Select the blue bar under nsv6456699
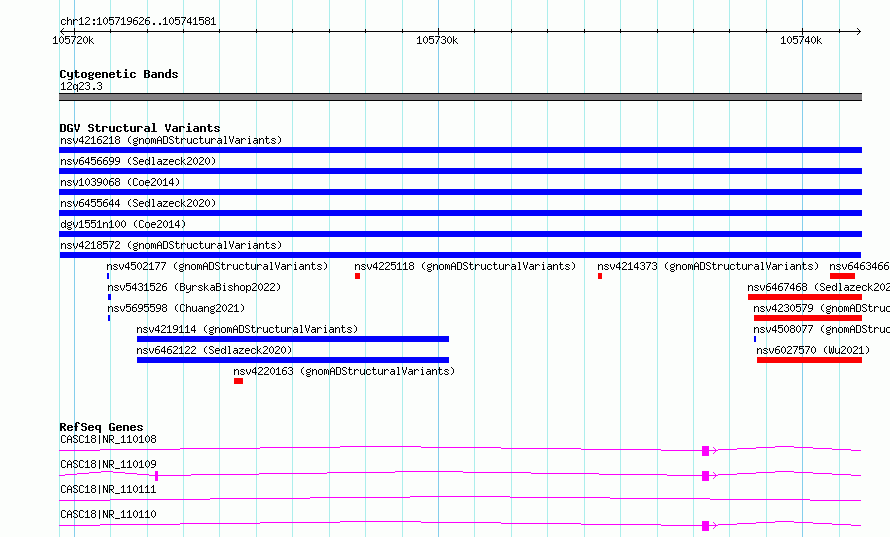890x537 pixels. tap(460, 171)
